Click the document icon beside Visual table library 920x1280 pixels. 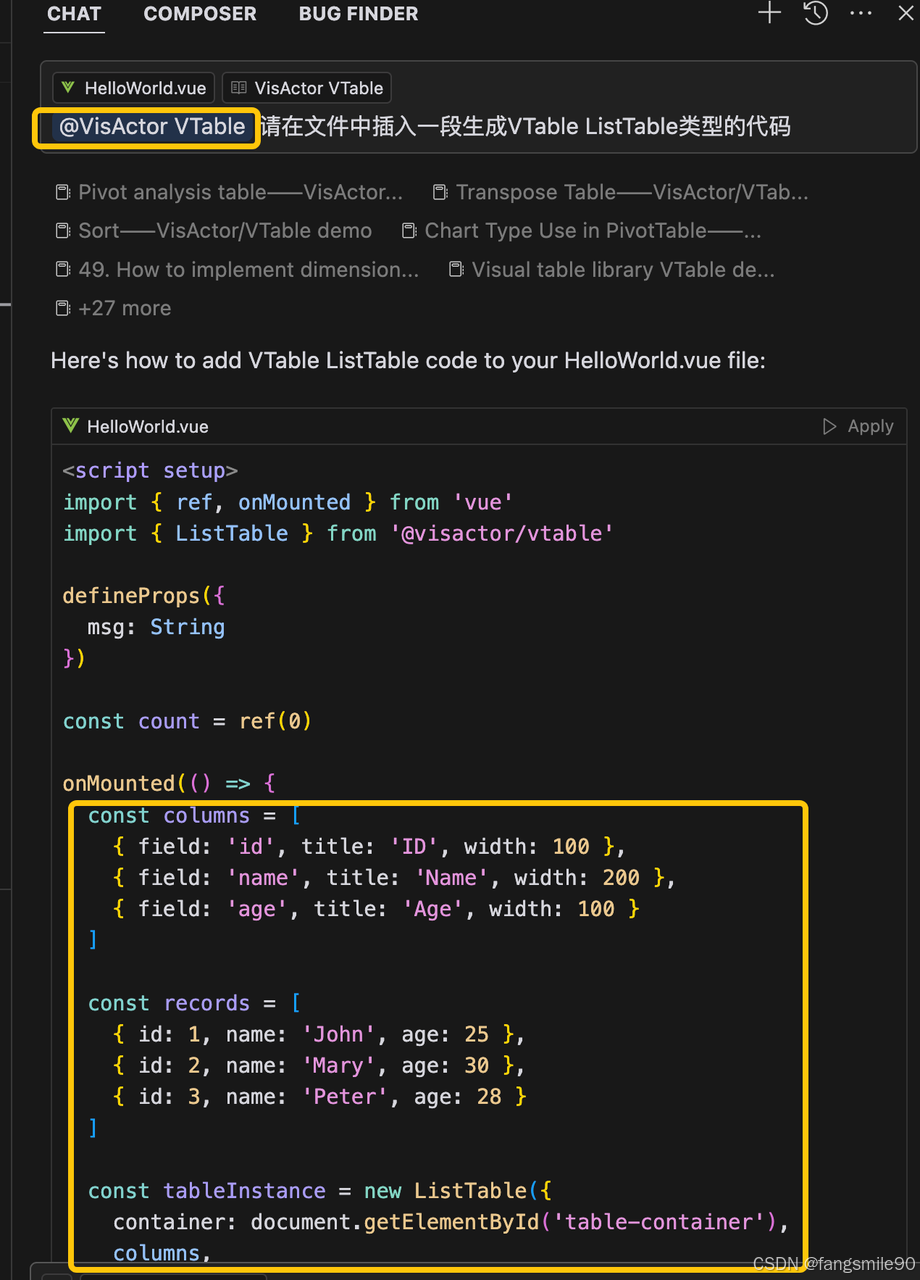coord(456,270)
